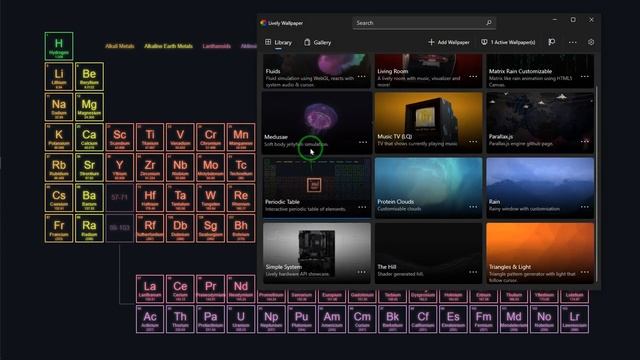Open more options for Living Room wallpaper
The height and width of the screenshot is (360, 640).
(473, 76)
